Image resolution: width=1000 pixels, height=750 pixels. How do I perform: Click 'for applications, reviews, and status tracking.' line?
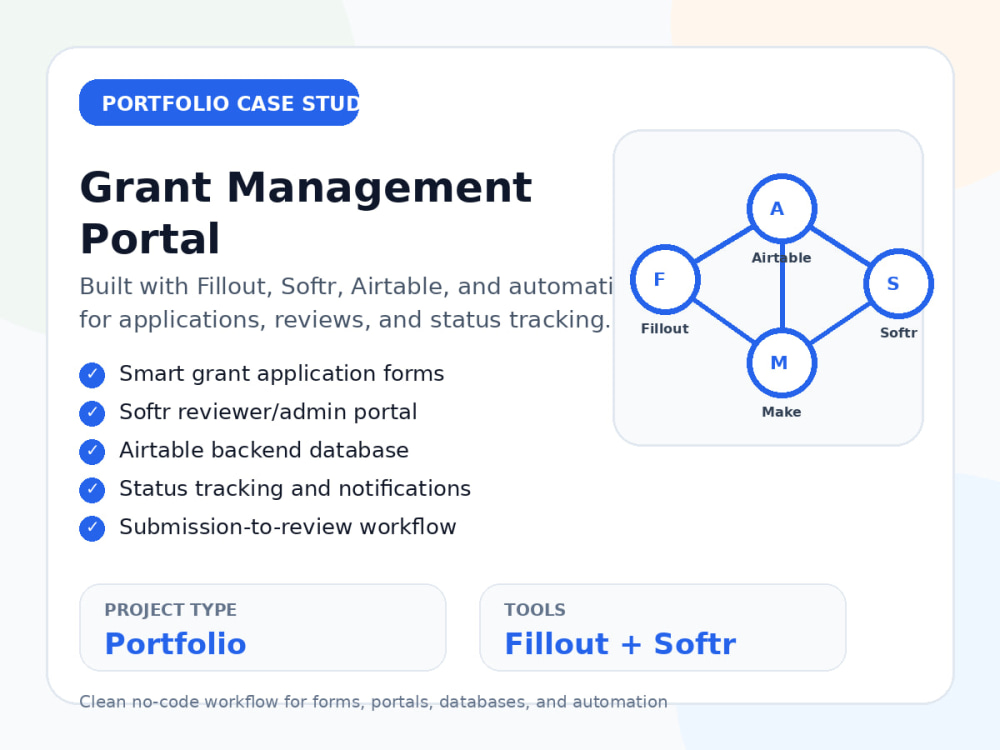(345, 320)
